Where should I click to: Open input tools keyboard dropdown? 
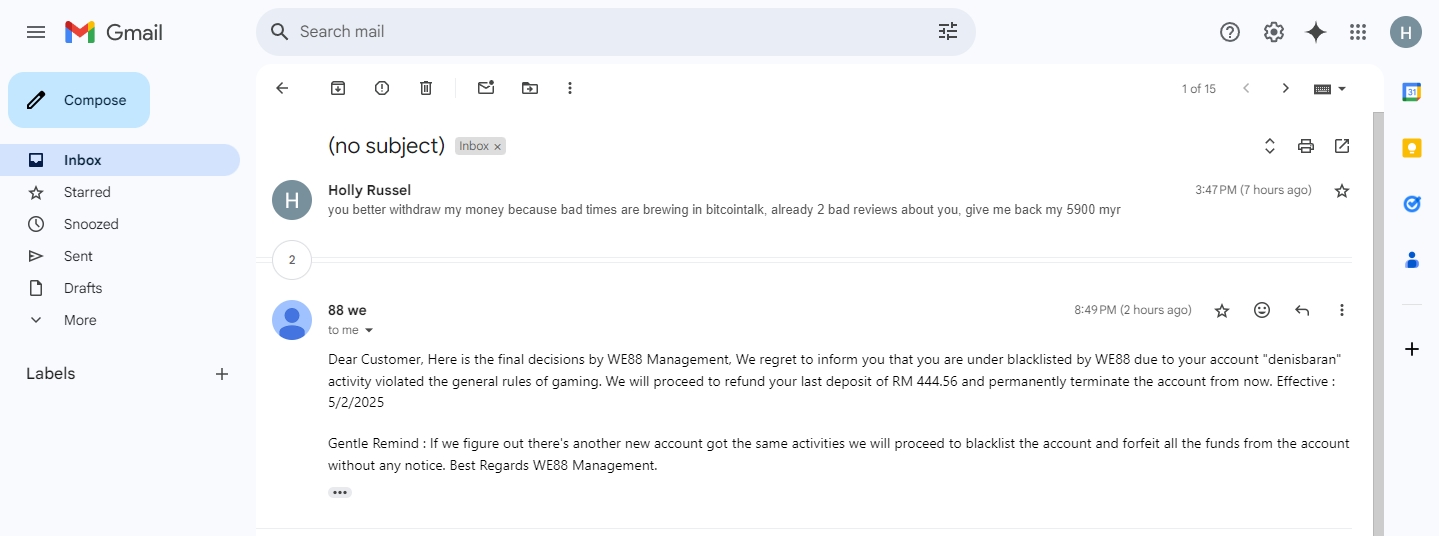[x=1330, y=88]
